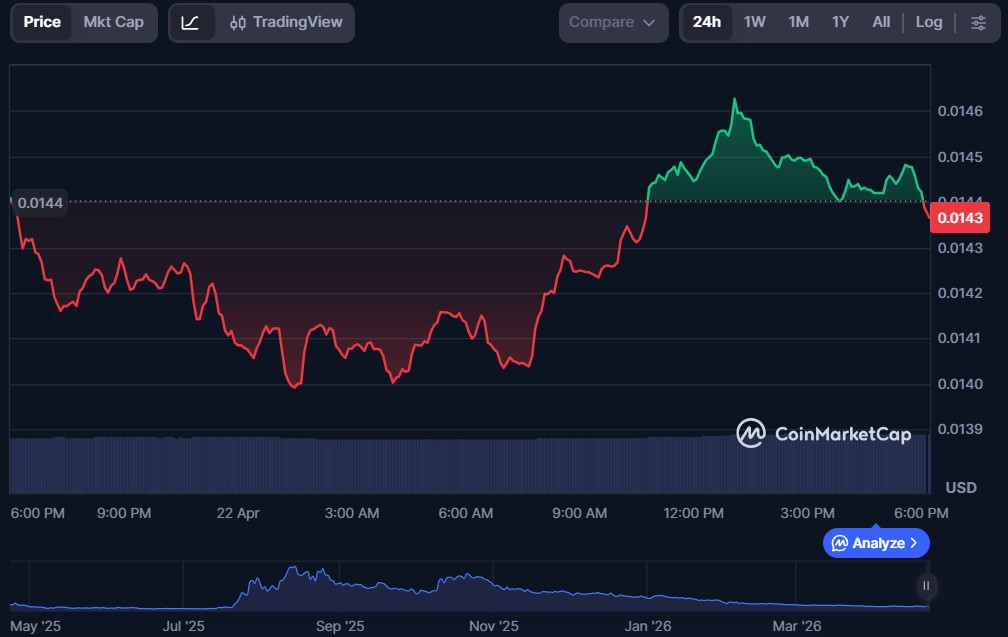Click the 0.0144 opening price label
The image size is (1008, 637).
[x=40, y=203]
